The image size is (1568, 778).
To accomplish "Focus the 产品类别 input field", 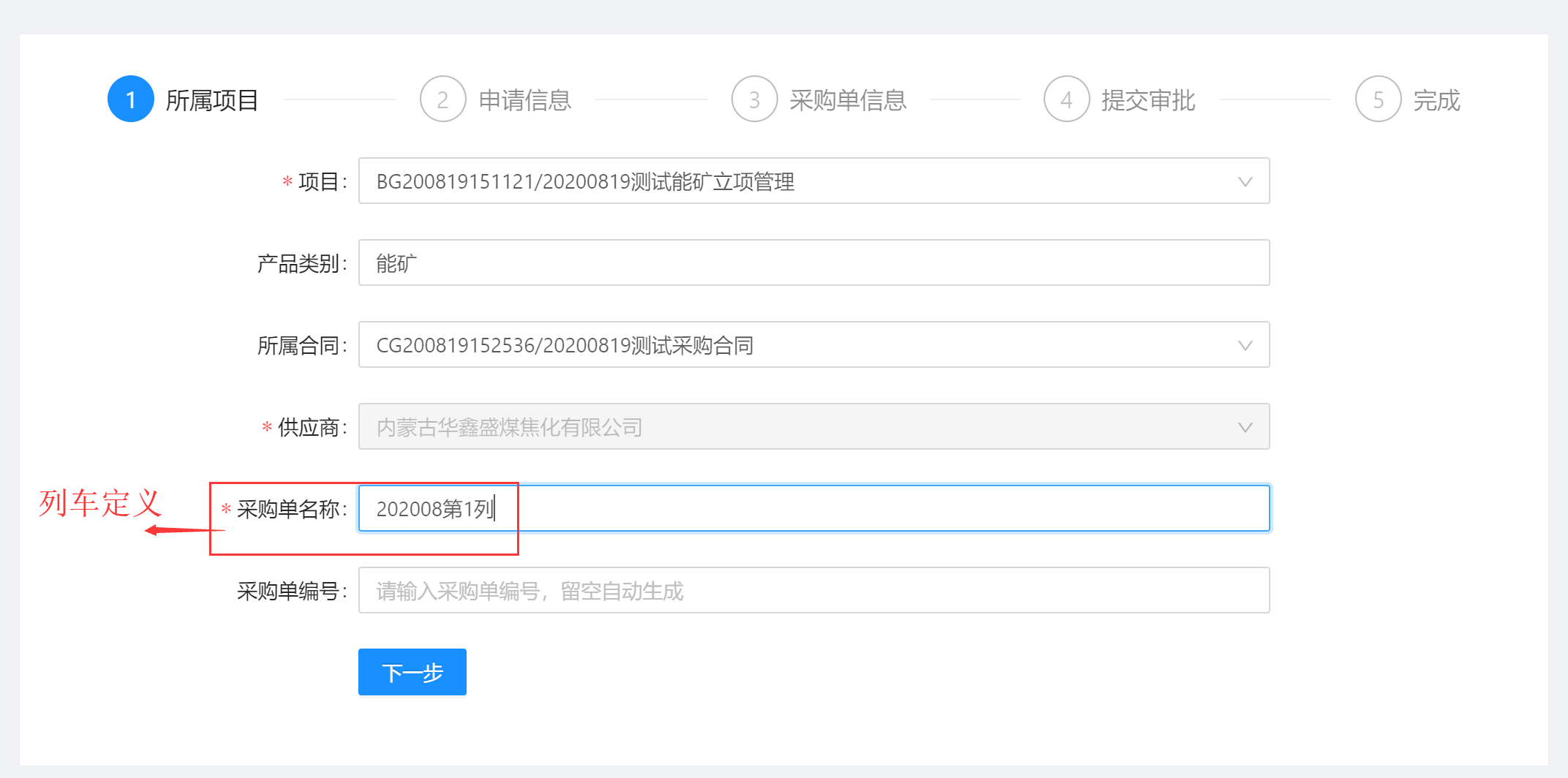I will pos(814,263).
